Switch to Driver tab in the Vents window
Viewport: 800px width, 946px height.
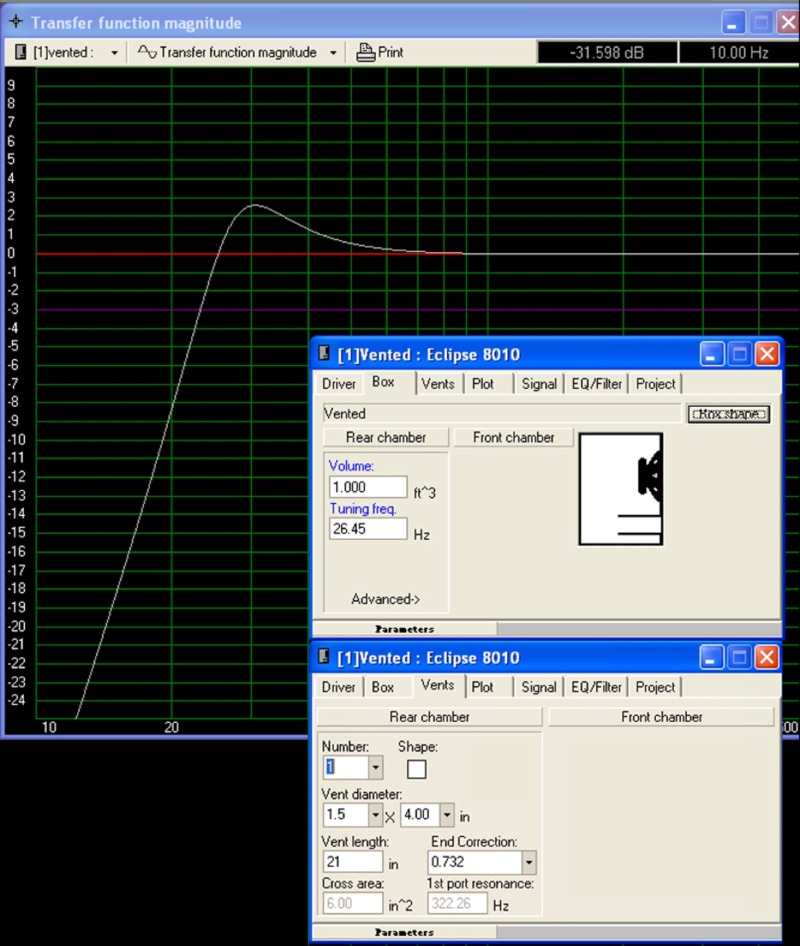coord(338,687)
